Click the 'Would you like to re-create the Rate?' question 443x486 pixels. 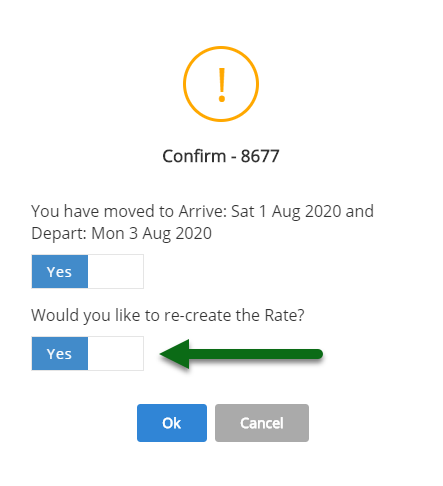(x=168, y=315)
